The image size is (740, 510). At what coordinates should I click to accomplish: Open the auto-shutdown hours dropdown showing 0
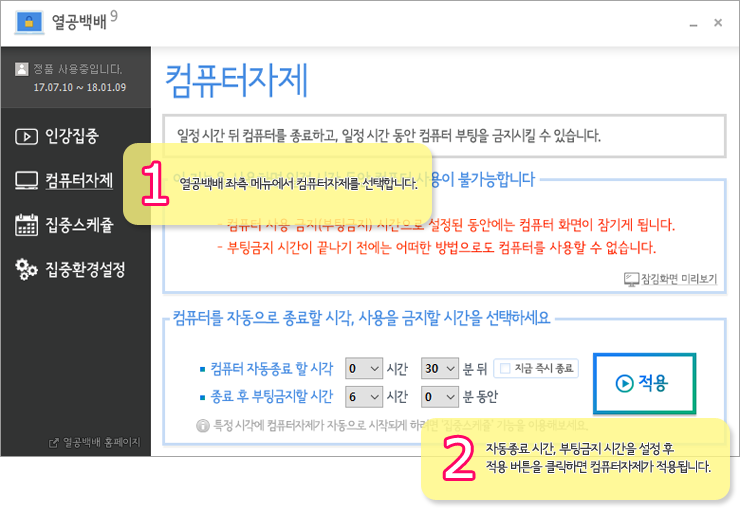point(363,368)
